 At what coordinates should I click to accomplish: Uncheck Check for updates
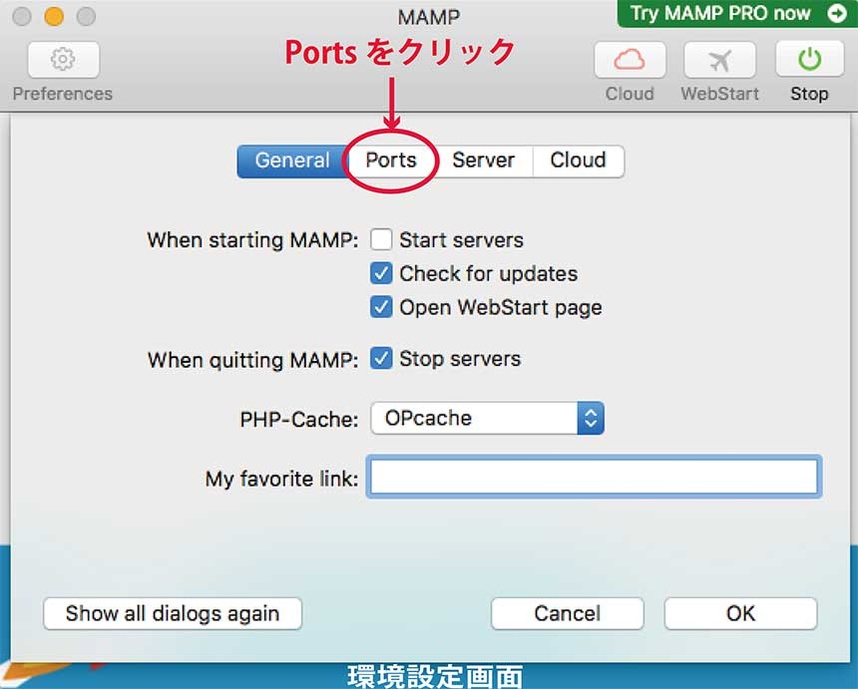[381, 273]
